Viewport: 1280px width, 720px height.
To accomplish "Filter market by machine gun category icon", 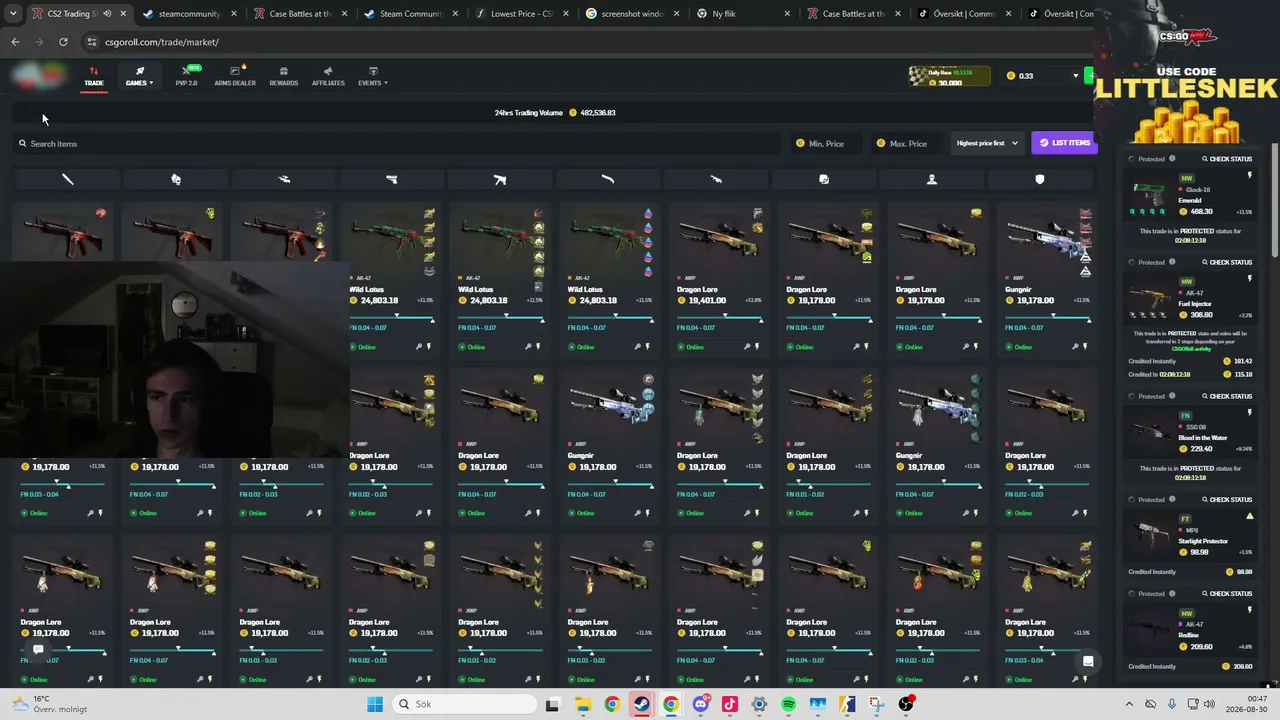I will [x=716, y=179].
